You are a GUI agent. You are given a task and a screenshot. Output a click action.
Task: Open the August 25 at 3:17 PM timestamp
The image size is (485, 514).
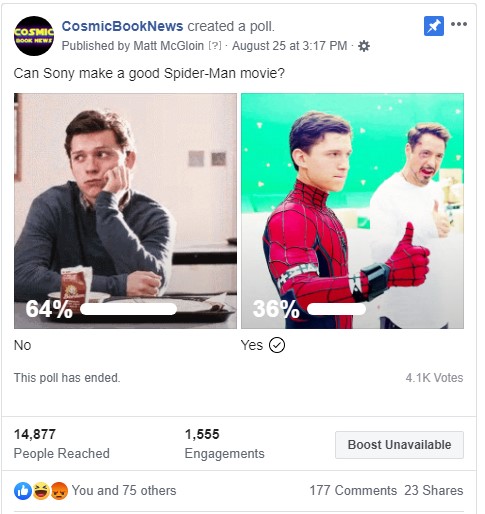[x=289, y=46]
